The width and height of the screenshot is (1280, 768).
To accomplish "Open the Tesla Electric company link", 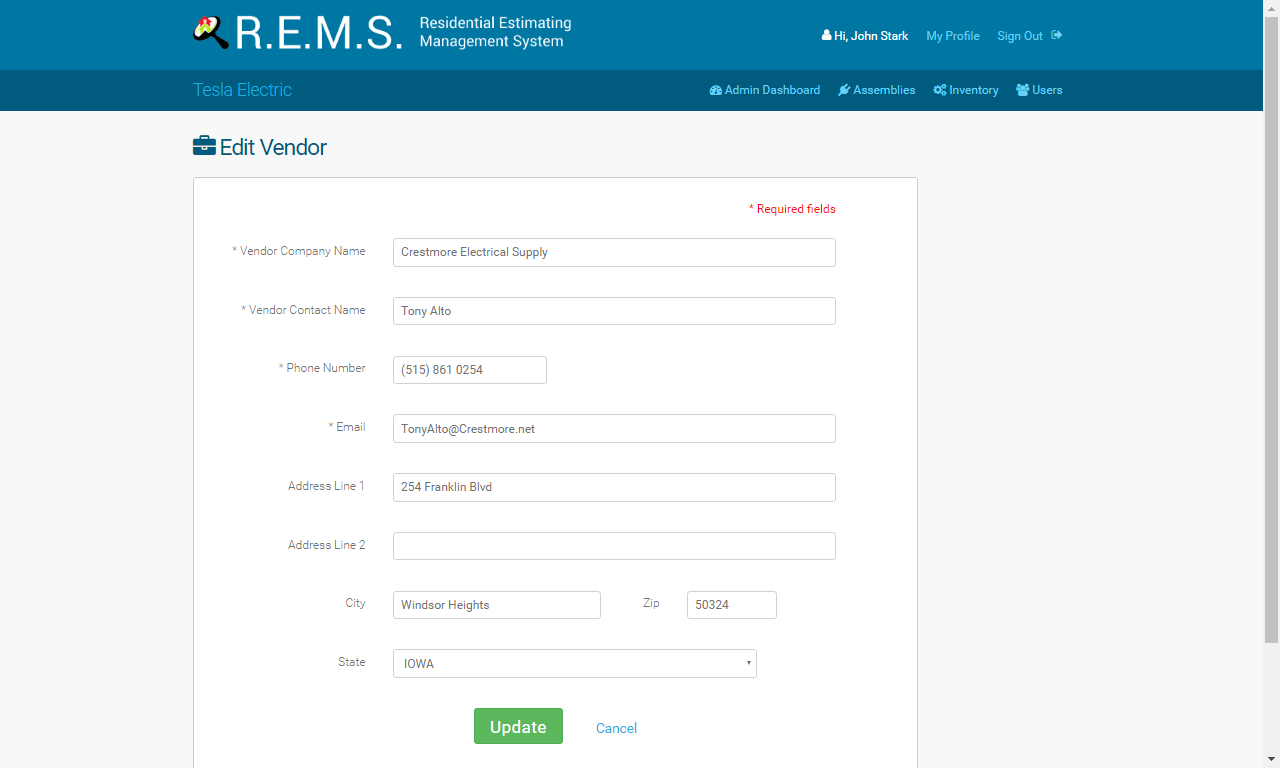I will [x=242, y=90].
